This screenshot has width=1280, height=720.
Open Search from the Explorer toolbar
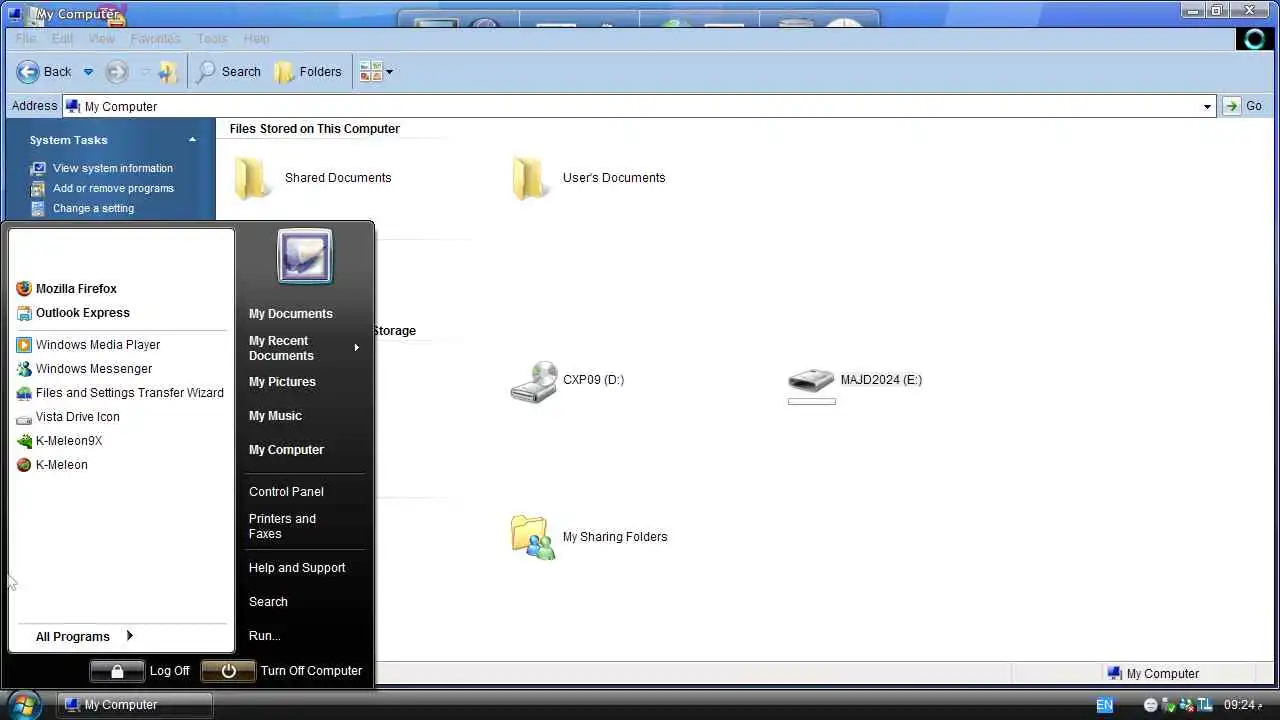pyautogui.click(x=229, y=72)
